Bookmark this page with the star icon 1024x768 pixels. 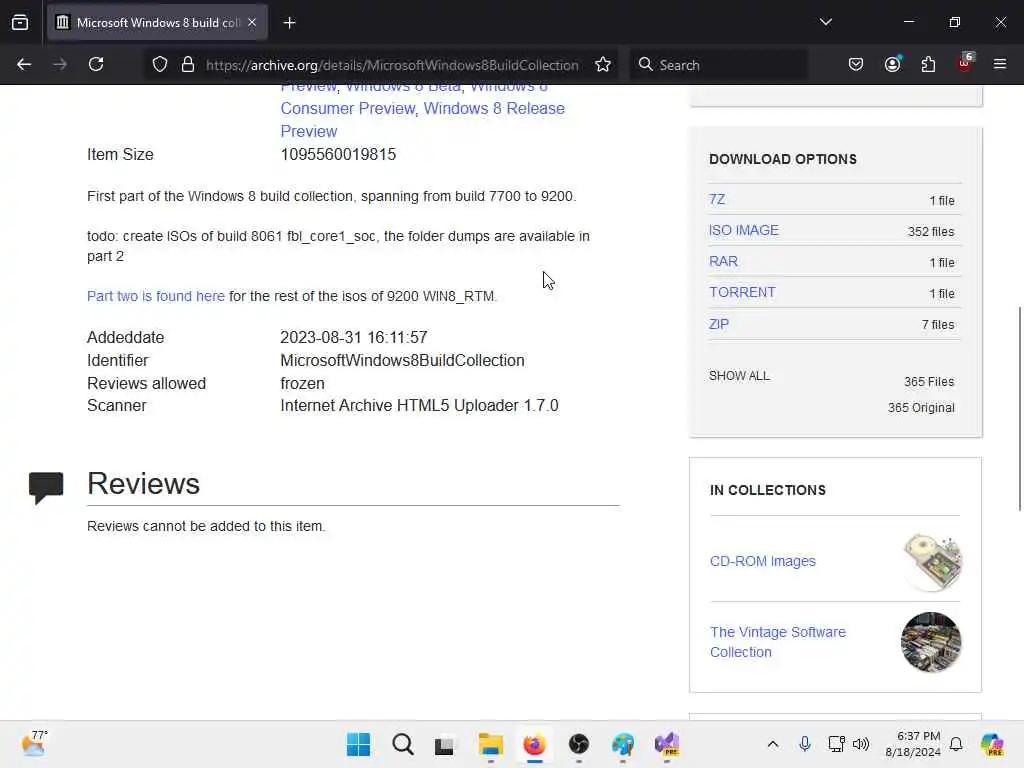coord(603,64)
